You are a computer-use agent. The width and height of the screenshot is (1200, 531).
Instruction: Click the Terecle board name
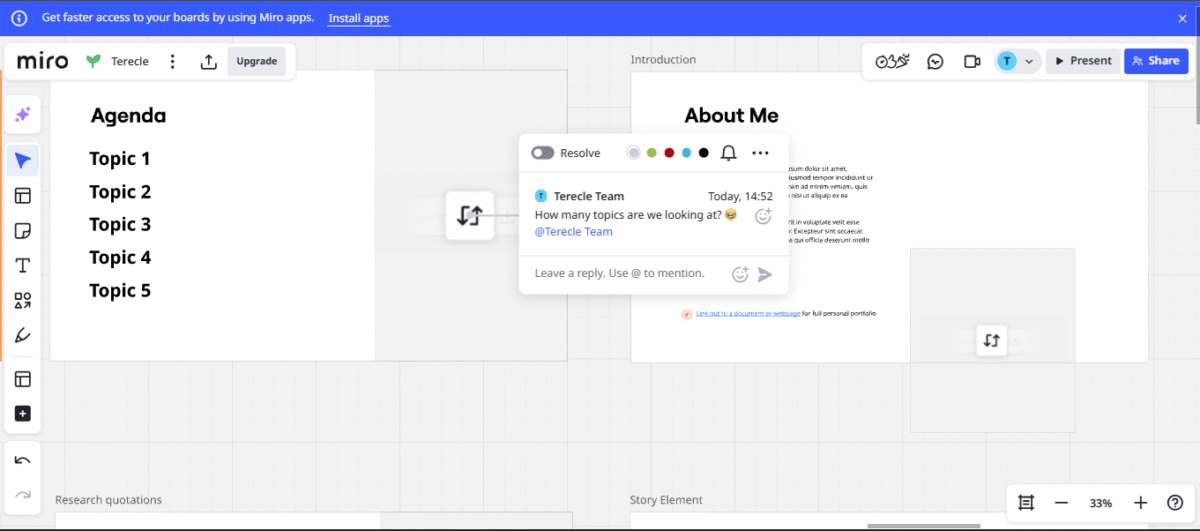130,61
